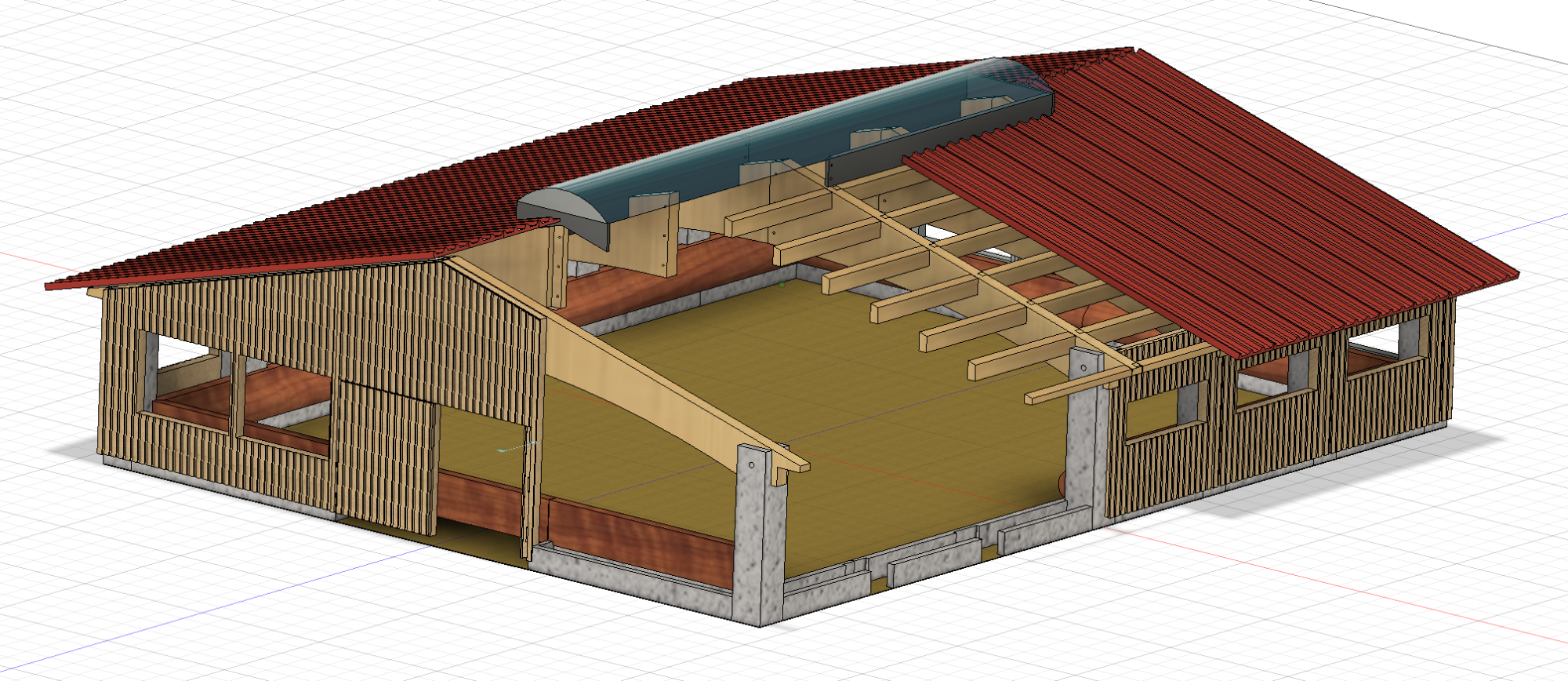The height and width of the screenshot is (681, 1568).
Task: Click the sliding wooden barn door panel
Action: pyautogui.click(x=384, y=455)
